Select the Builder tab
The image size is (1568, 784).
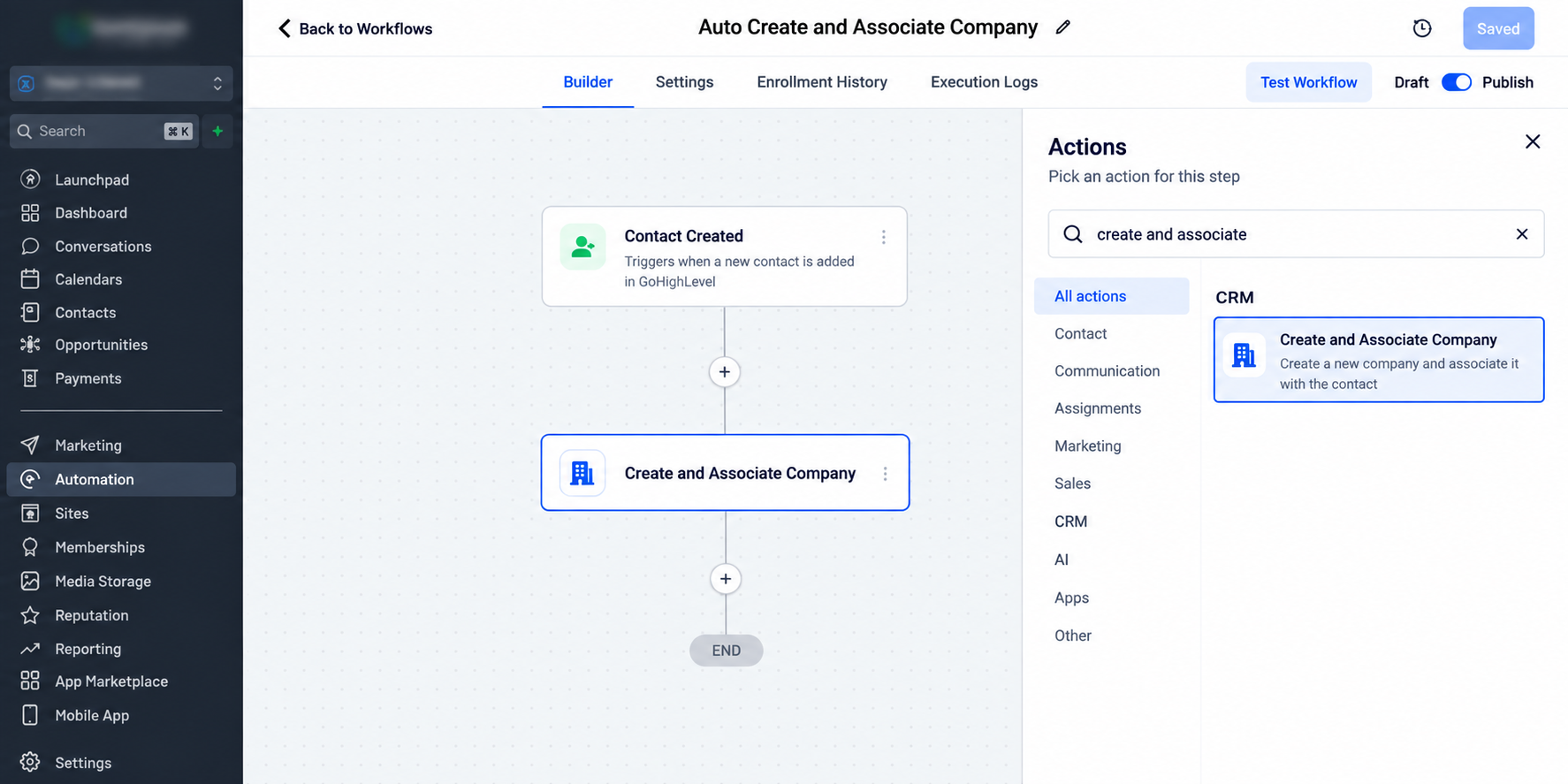[x=588, y=82]
